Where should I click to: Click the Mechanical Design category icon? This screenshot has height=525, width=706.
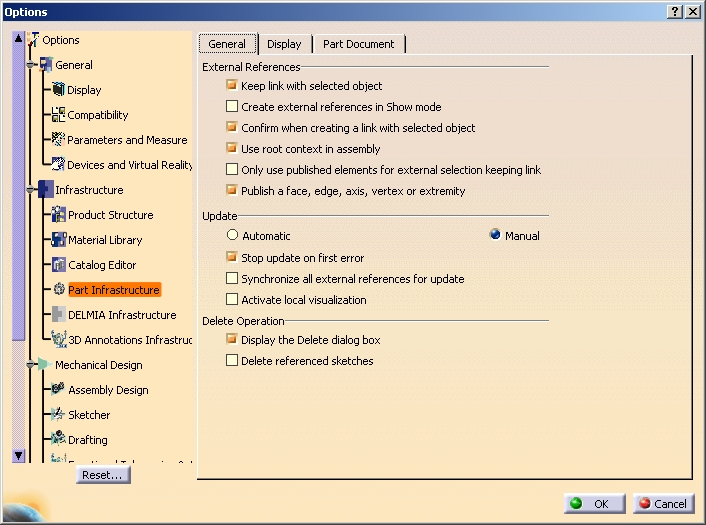44,364
